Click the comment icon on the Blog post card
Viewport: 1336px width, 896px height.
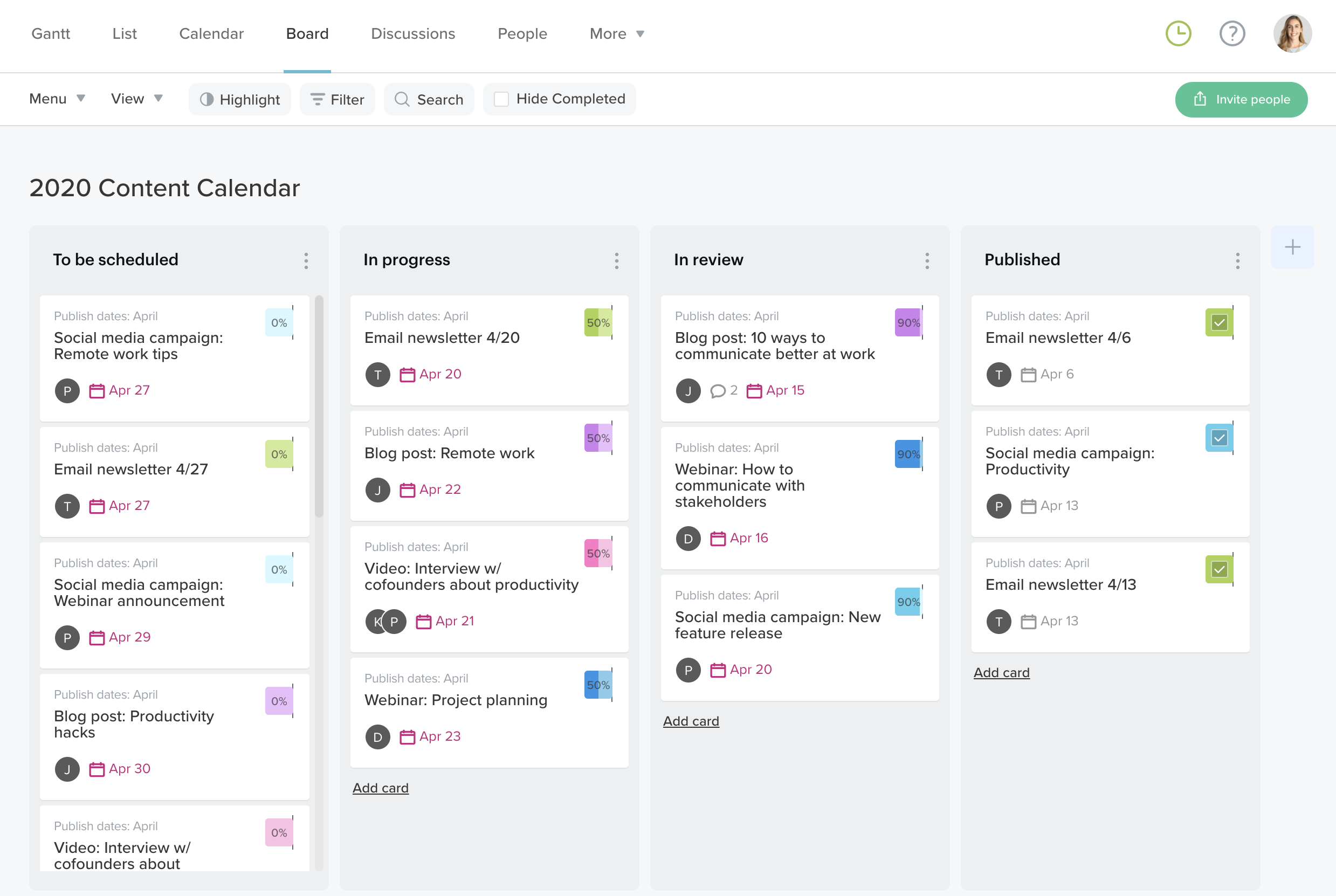(x=717, y=391)
